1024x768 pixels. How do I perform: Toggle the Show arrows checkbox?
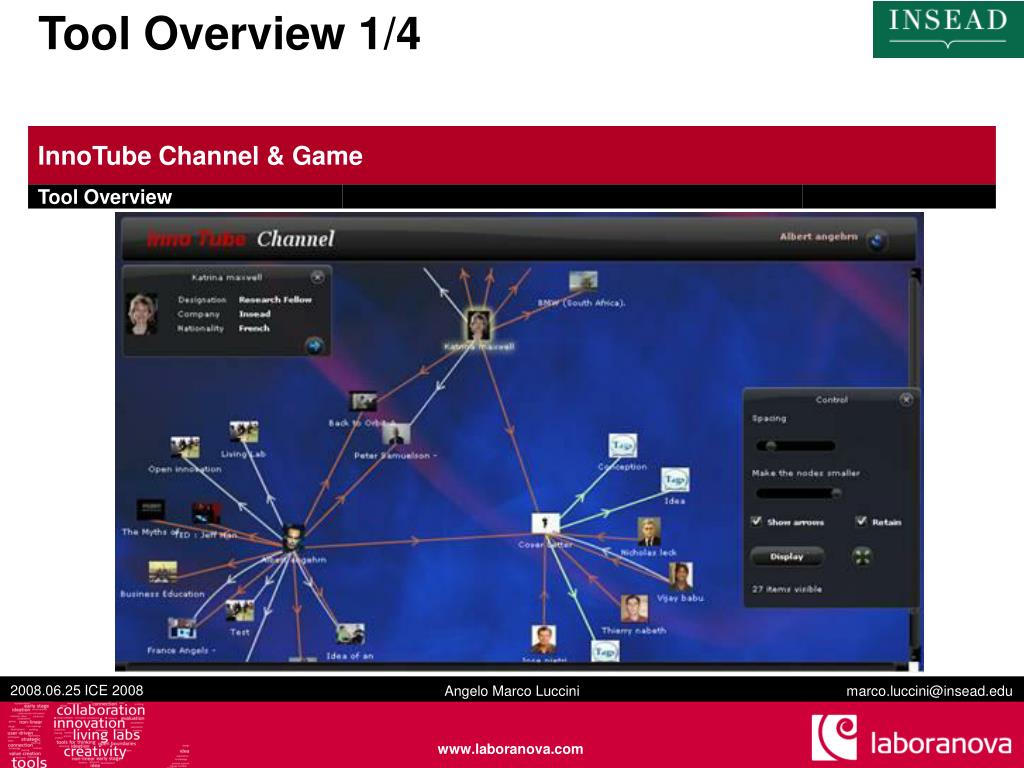coord(756,521)
